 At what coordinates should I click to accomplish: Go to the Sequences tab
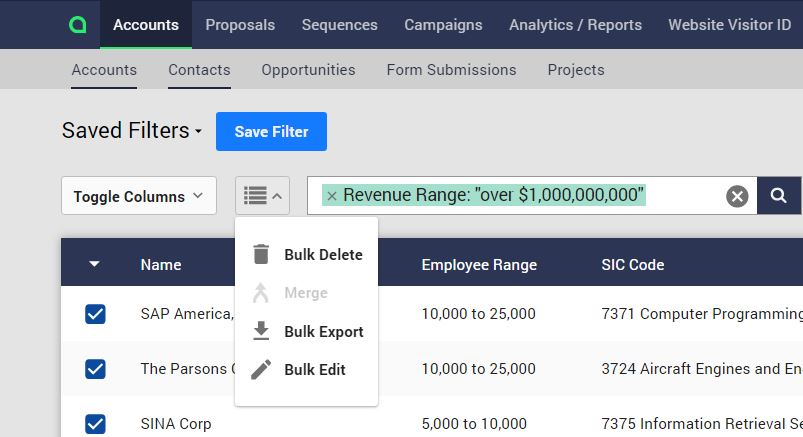(x=340, y=25)
